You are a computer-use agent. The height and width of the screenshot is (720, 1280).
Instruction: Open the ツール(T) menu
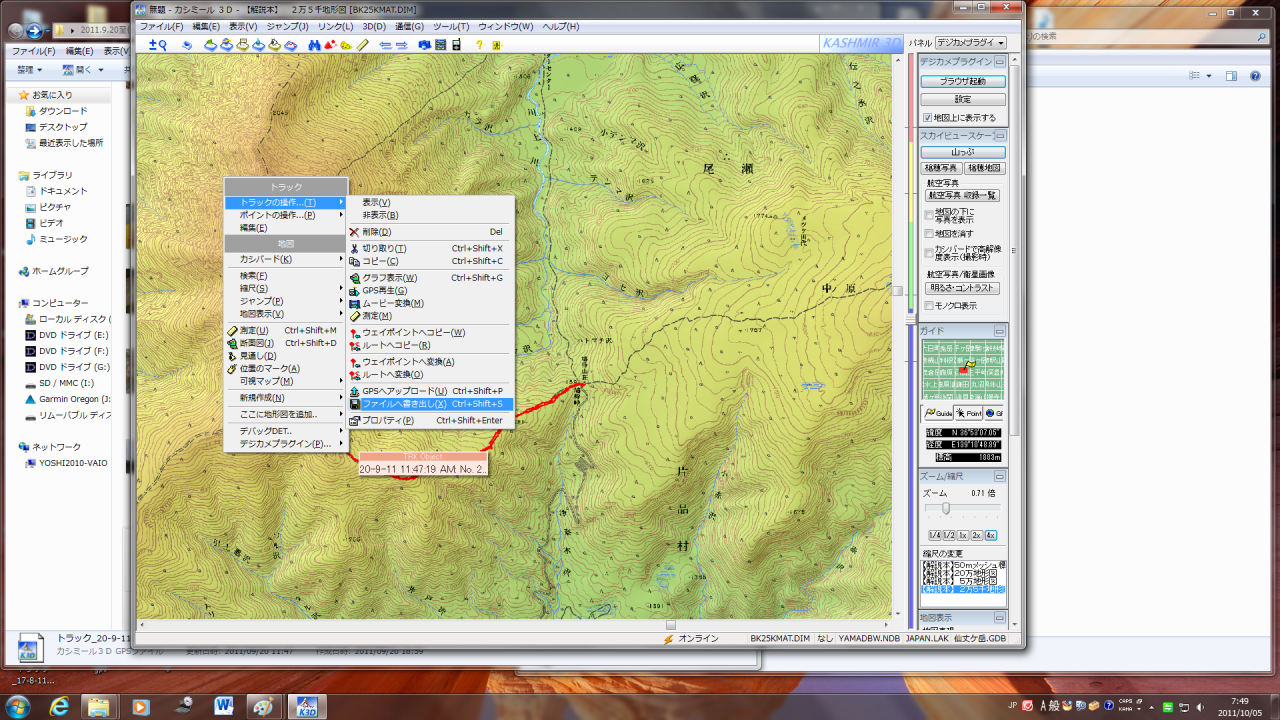tap(451, 26)
